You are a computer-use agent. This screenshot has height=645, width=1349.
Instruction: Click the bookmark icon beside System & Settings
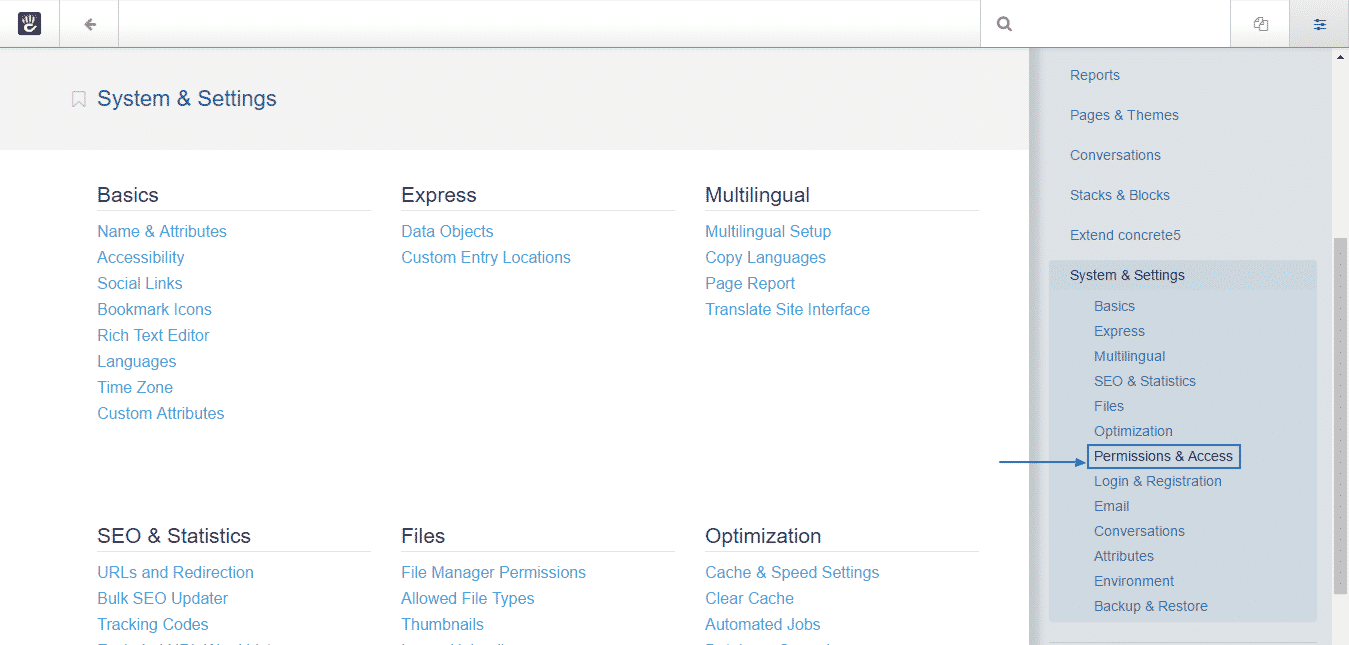78,98
